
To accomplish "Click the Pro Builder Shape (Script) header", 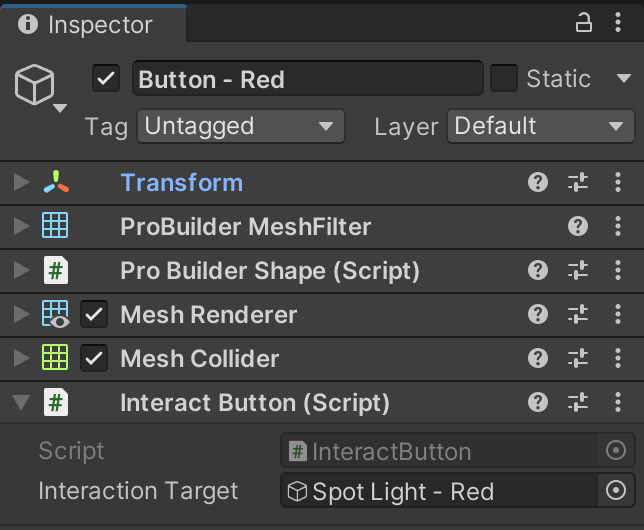I will click(270, 270).
